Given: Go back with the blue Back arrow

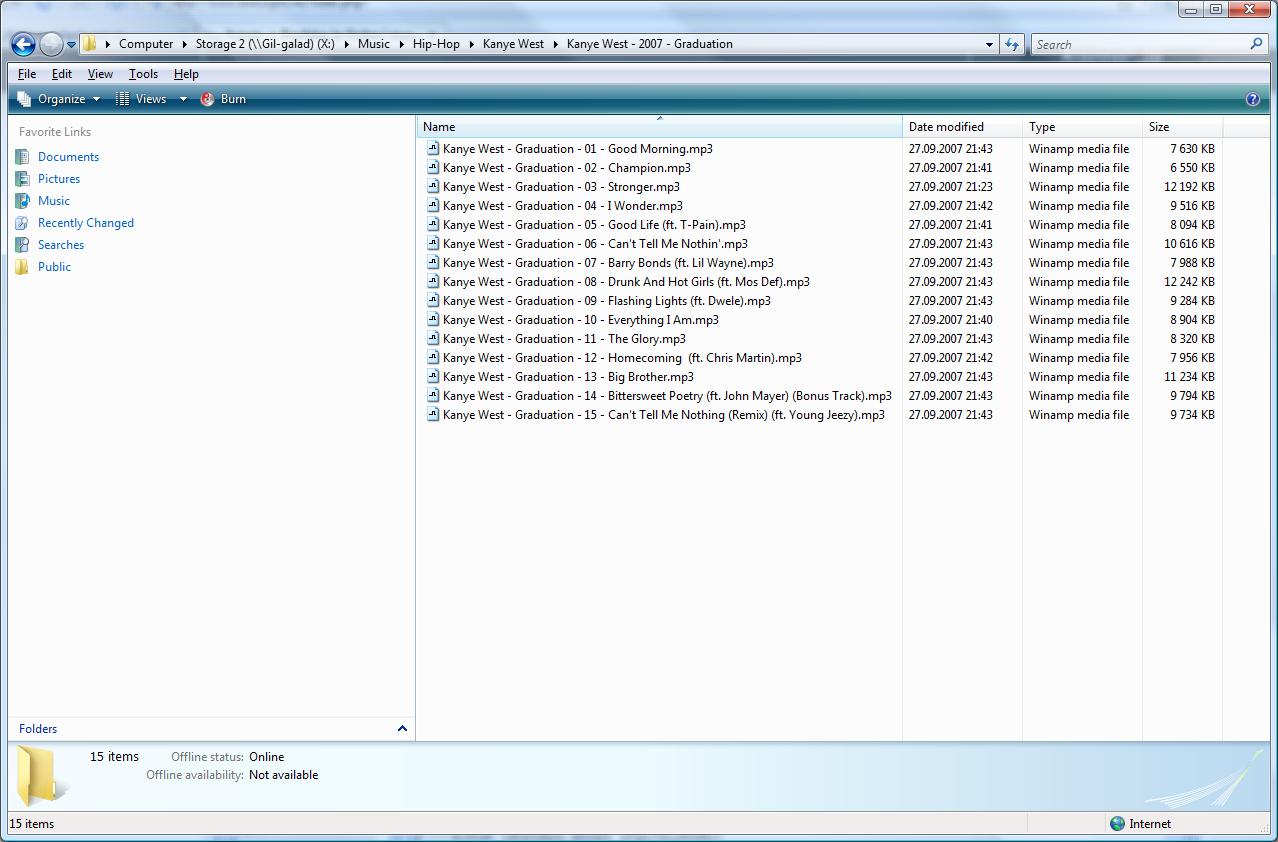Looking at the screenshot, I should [24, 44].
